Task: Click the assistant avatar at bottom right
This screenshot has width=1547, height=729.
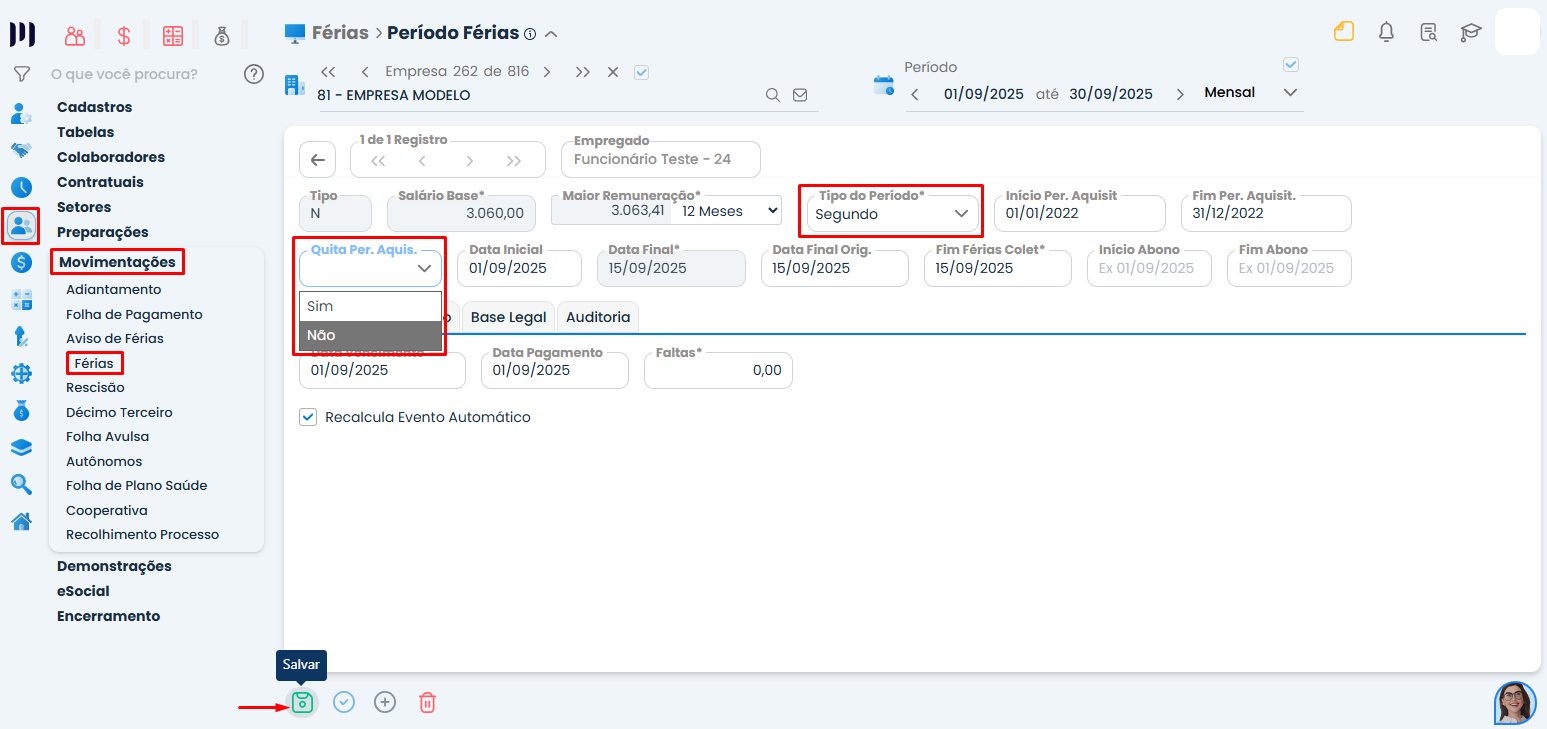Action: point(1515,702)
